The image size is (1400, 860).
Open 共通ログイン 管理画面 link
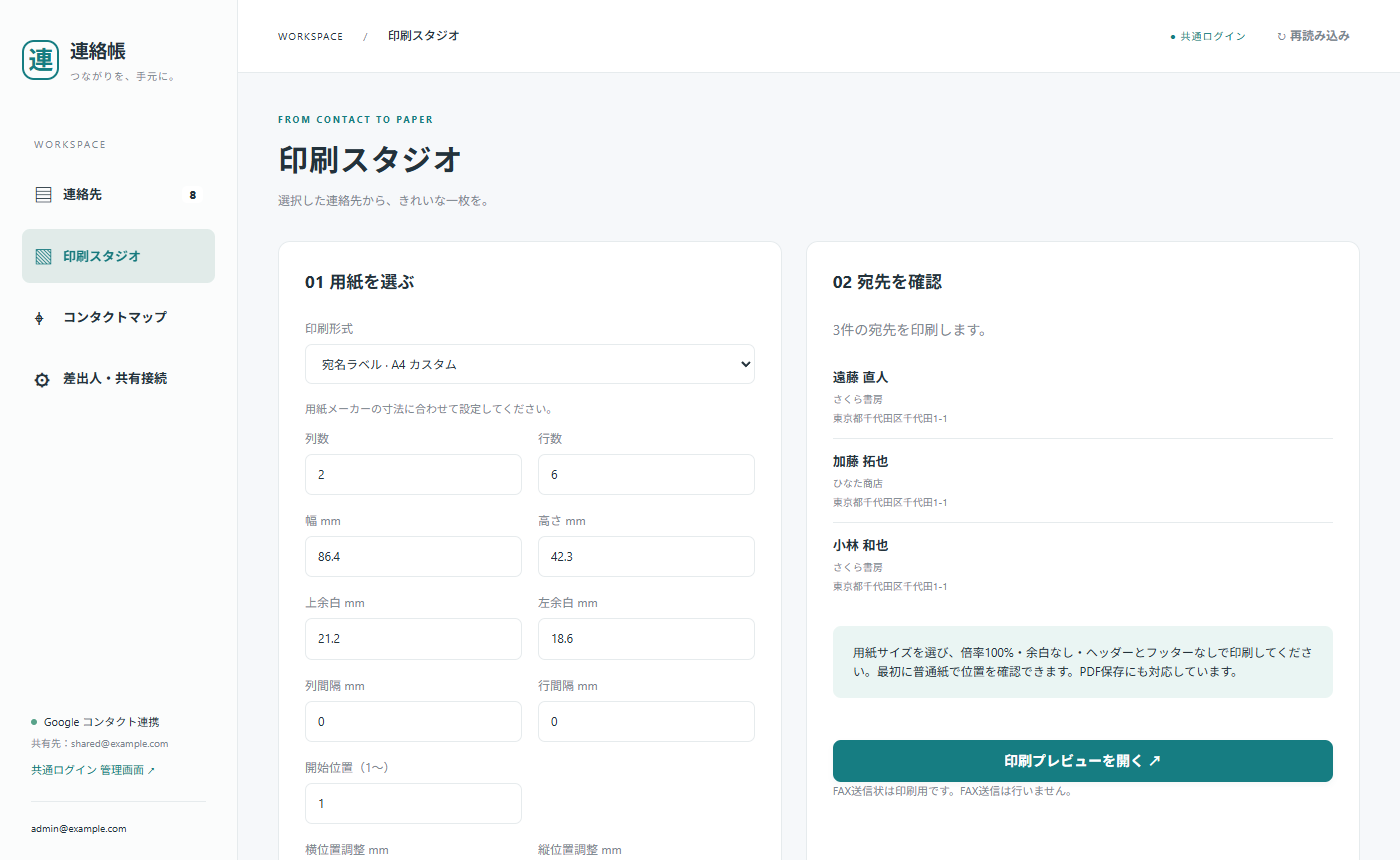93,770
